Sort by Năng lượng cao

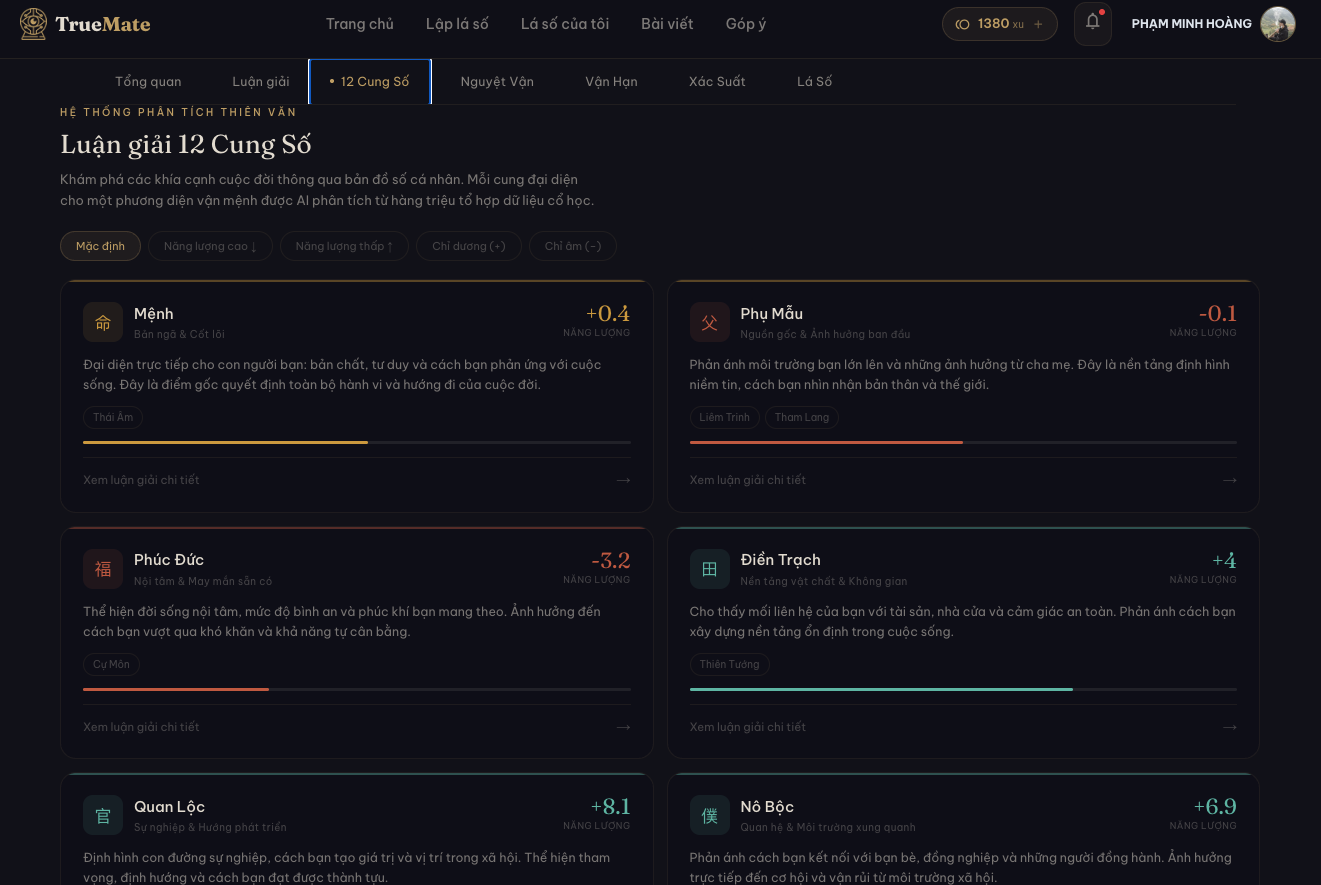coord(210,246)
